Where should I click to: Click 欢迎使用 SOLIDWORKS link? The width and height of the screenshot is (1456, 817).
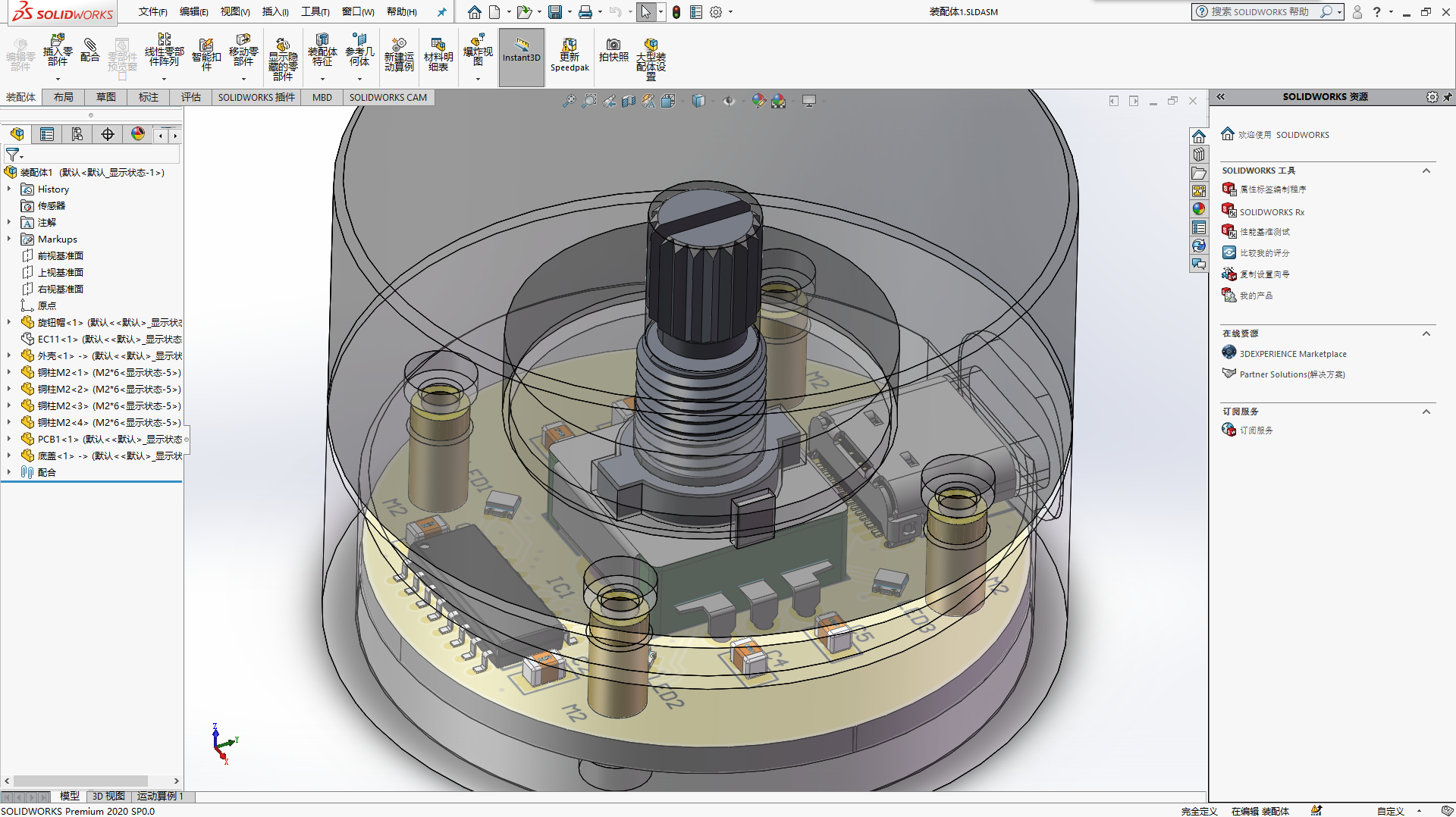click(x=1283, y=135)
